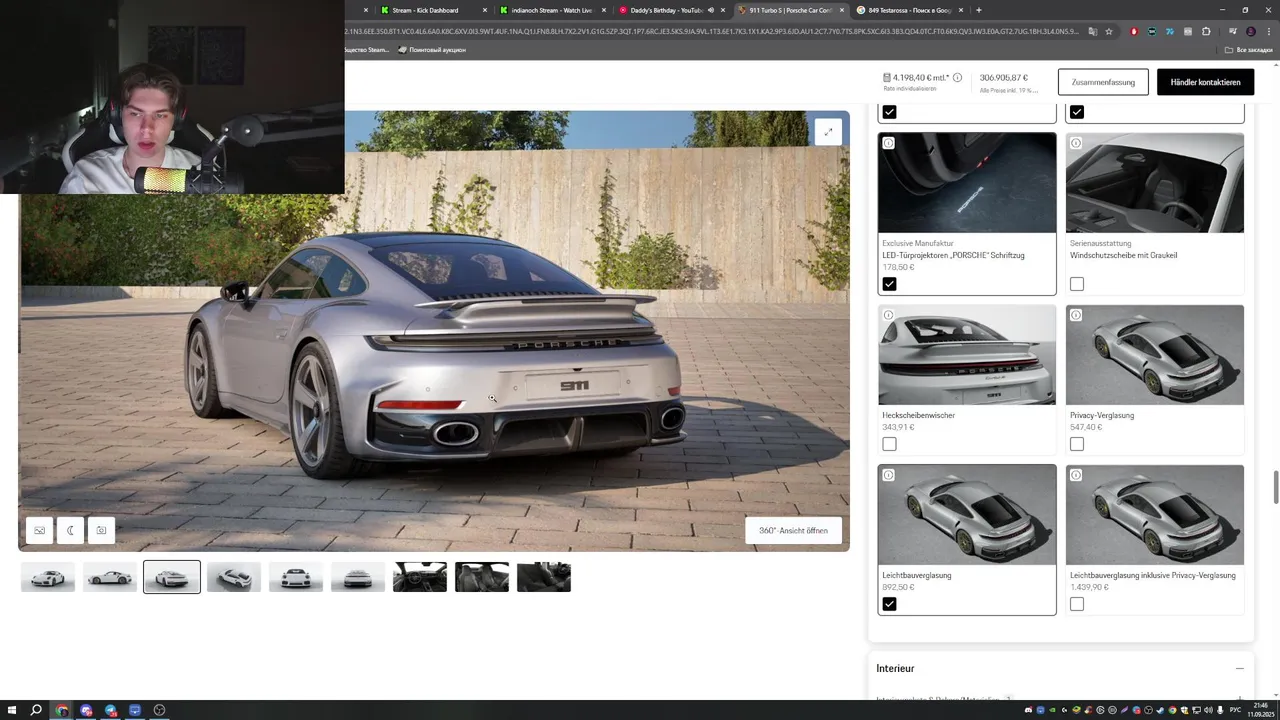The height and width of the screenshot is (720, 1280).
Task: Open info for LED-Türprojektoren option
Action: [888, 143]
